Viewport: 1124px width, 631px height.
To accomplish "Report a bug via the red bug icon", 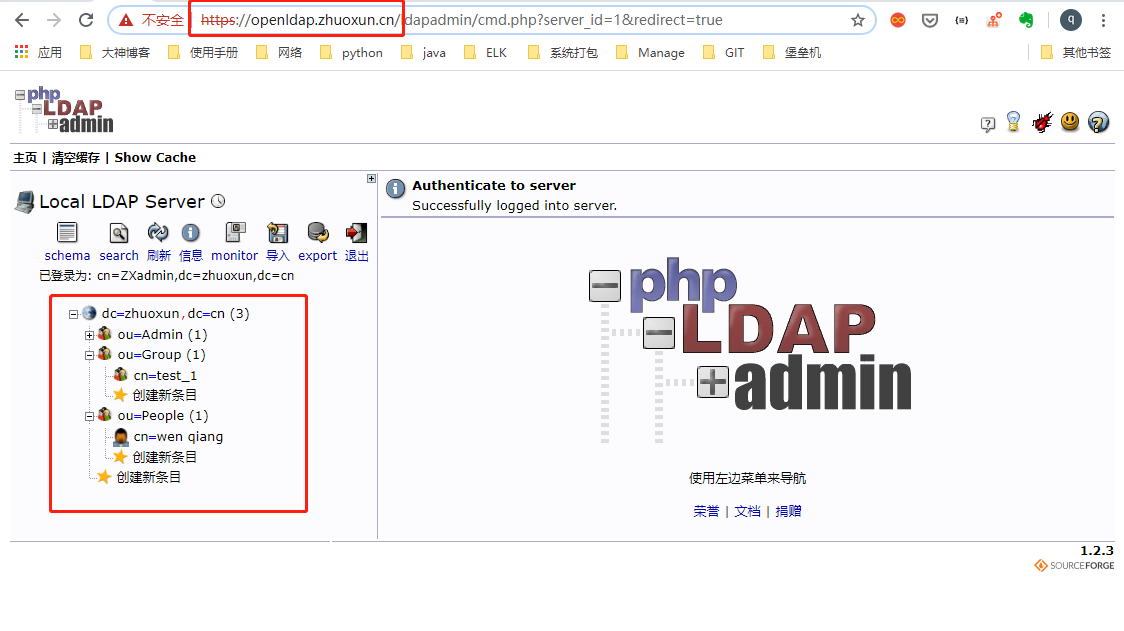I will coord(1042,121).
